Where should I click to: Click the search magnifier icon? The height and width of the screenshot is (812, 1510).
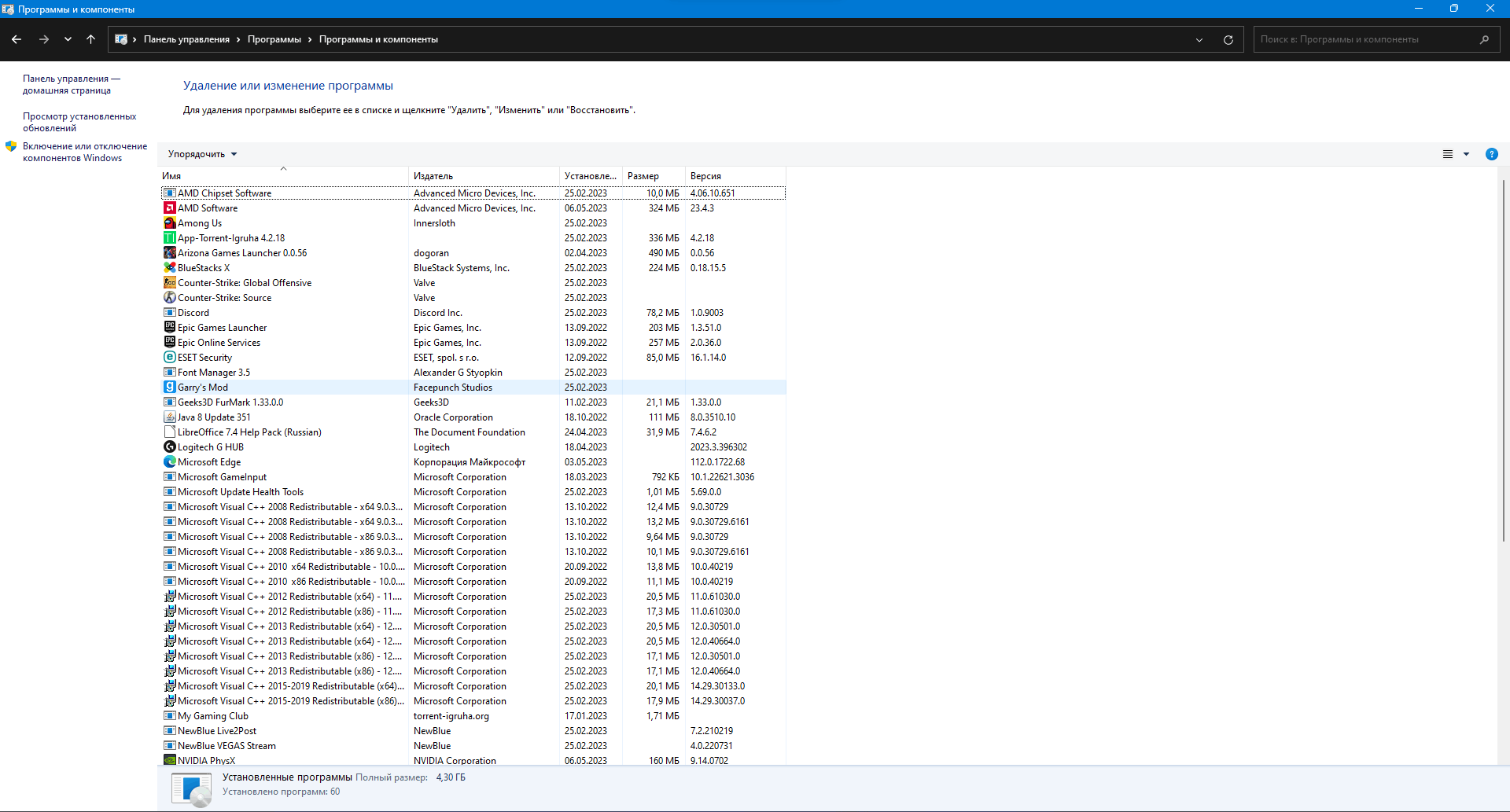tap(1484, 39)
